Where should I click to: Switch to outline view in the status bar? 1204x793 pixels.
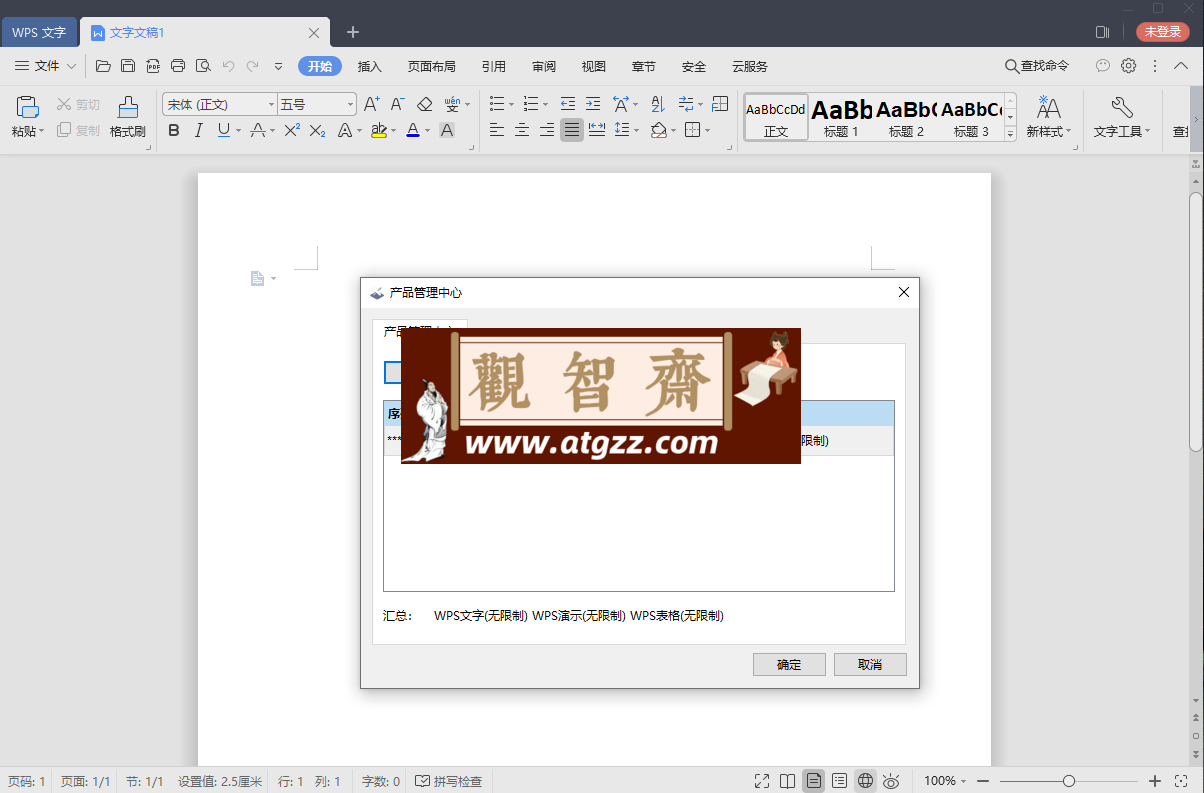pyautogui.click(x=840, y=781)
